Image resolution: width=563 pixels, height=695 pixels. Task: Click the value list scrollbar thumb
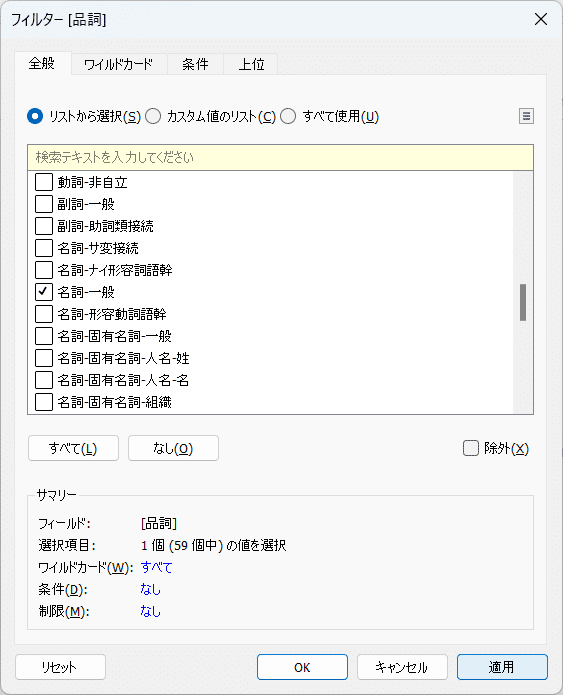[x=523, y=302]
